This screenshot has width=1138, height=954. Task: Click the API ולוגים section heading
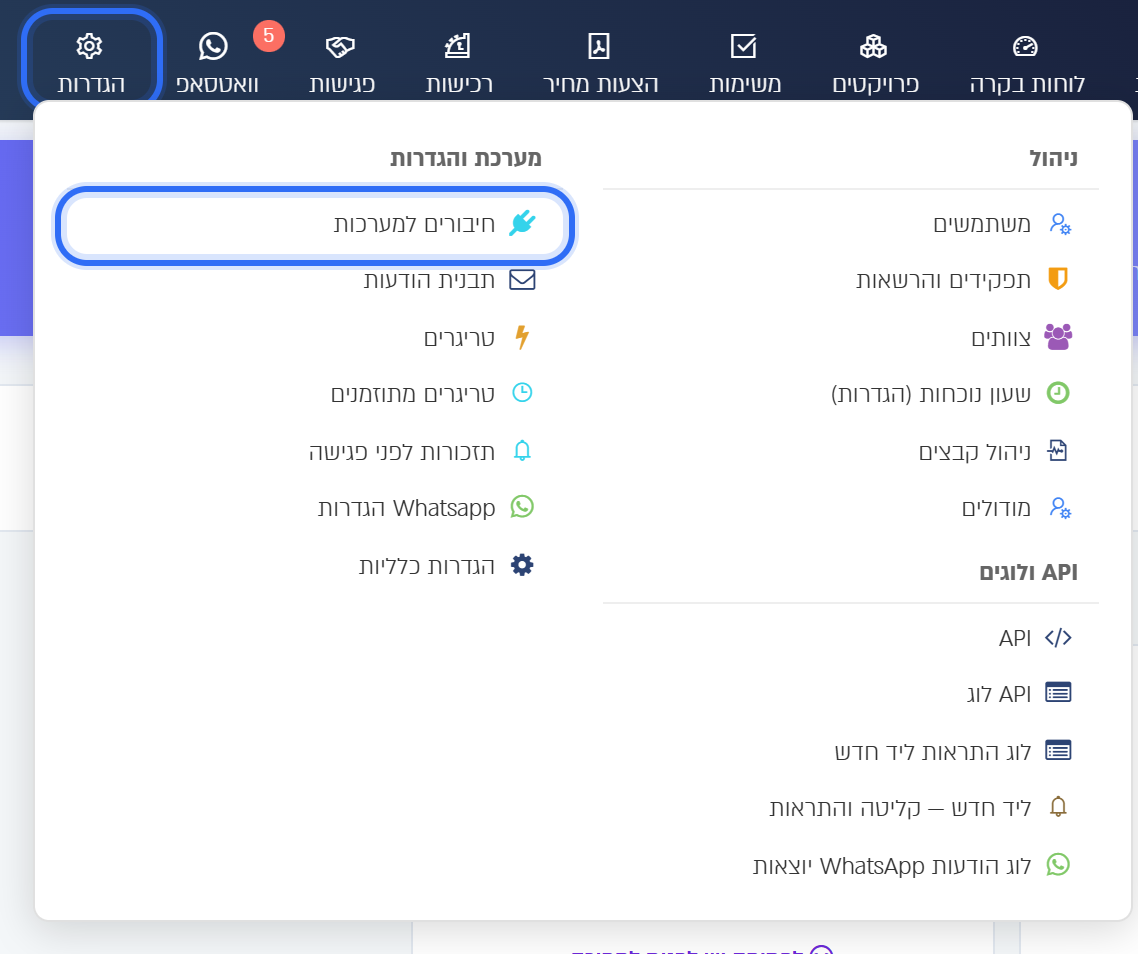click(x=1028, y=572)
